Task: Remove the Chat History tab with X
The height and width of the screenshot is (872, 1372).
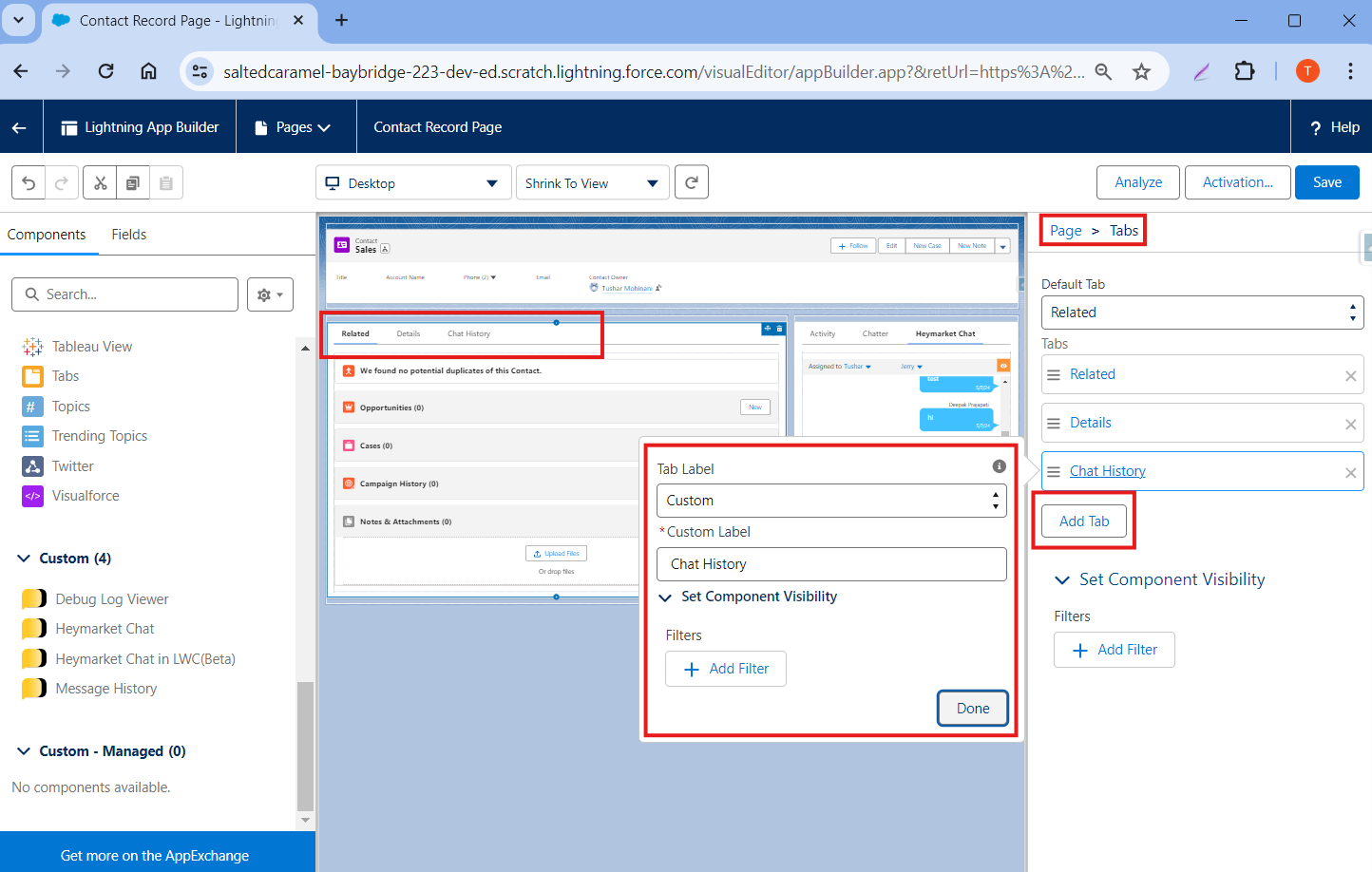Action: 1350,473
